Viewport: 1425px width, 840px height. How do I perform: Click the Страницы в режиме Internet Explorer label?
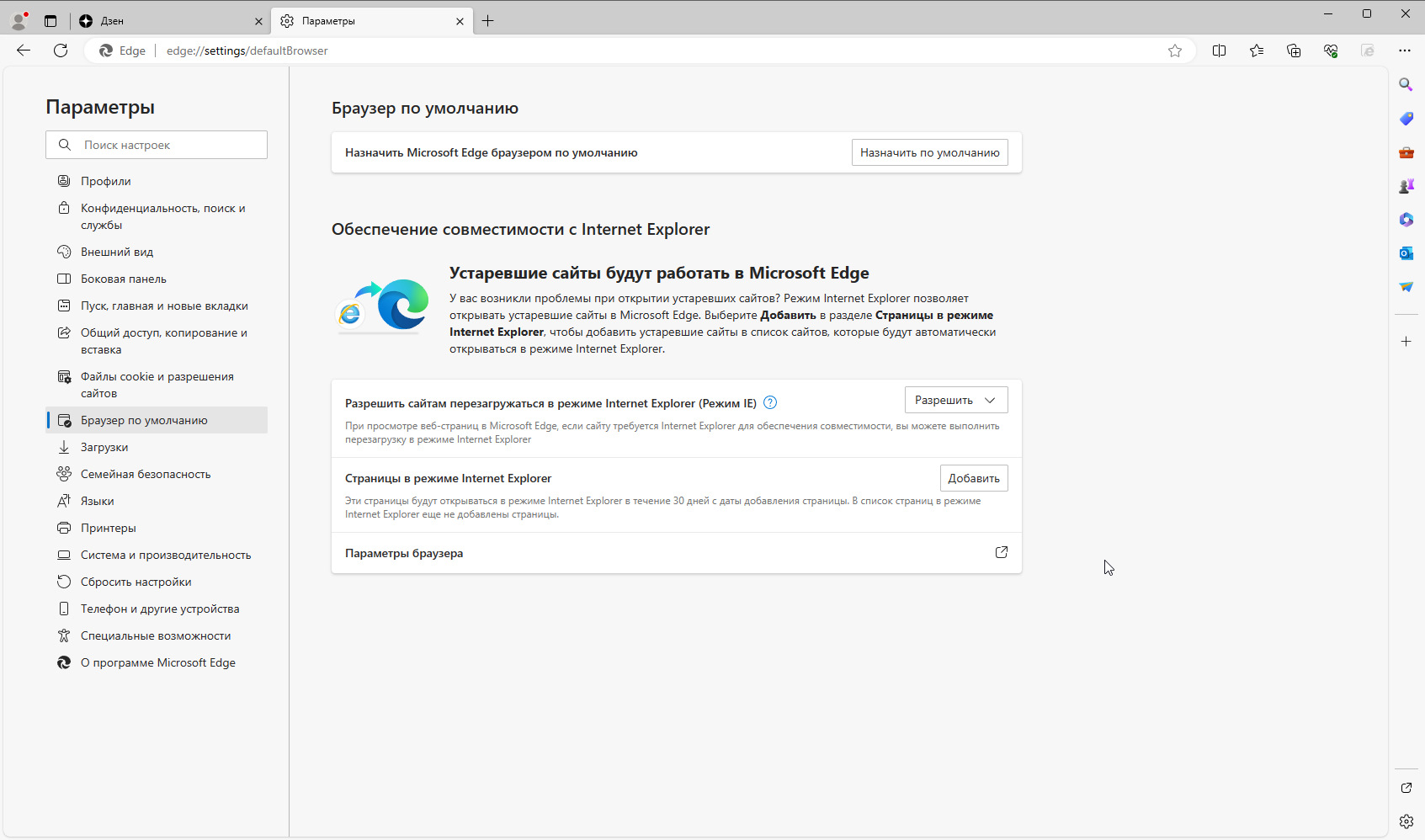448,478
